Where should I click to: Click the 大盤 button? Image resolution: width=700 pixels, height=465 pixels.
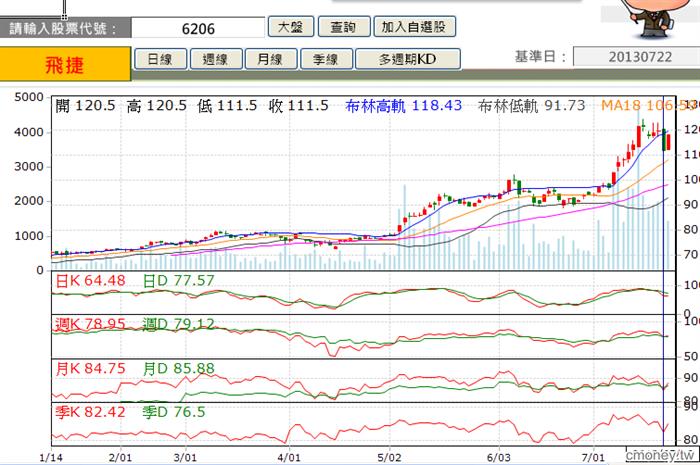tap(291, 27)
